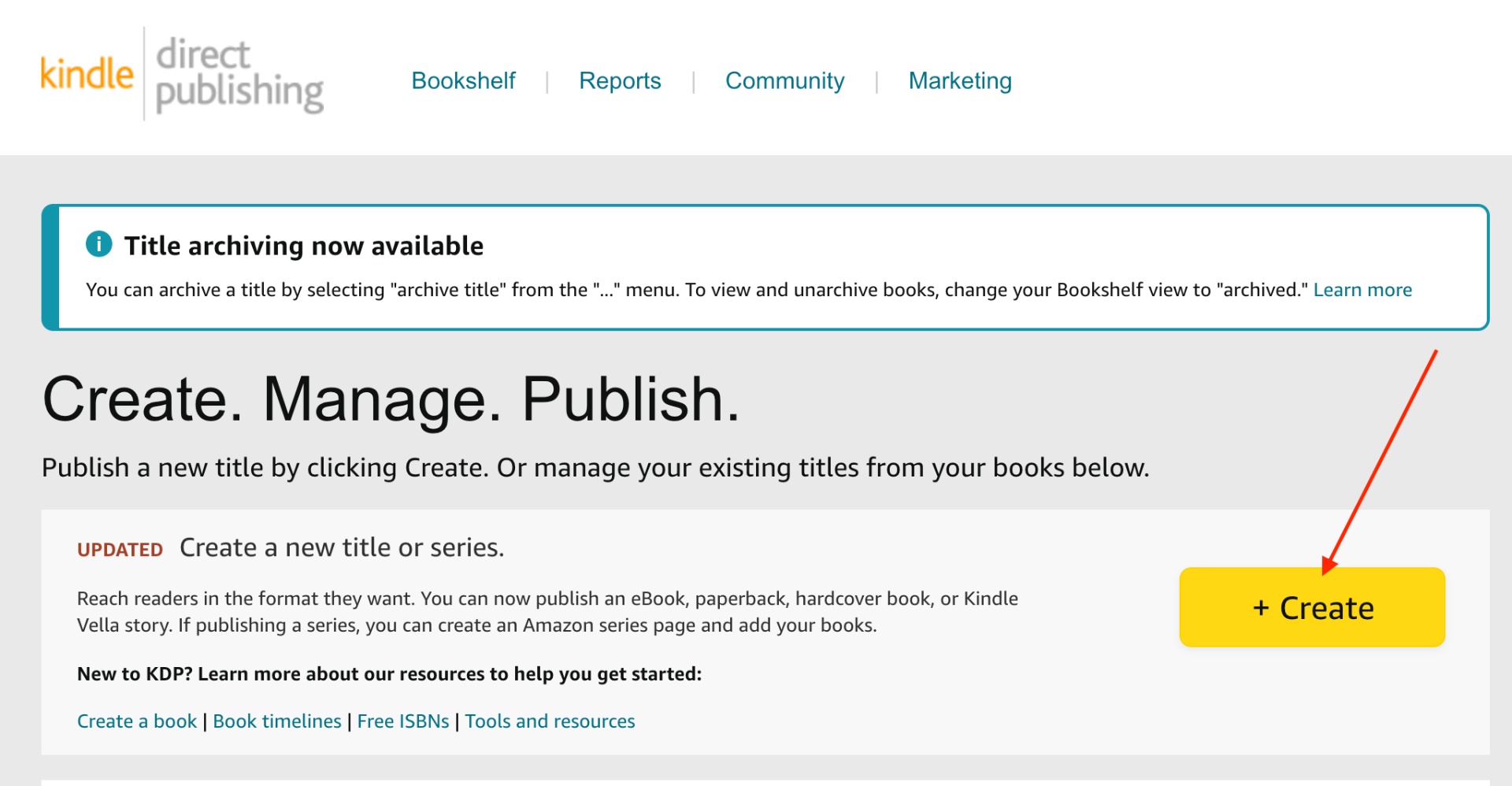
Task: Click the UPDATED label
Action: 120,550
